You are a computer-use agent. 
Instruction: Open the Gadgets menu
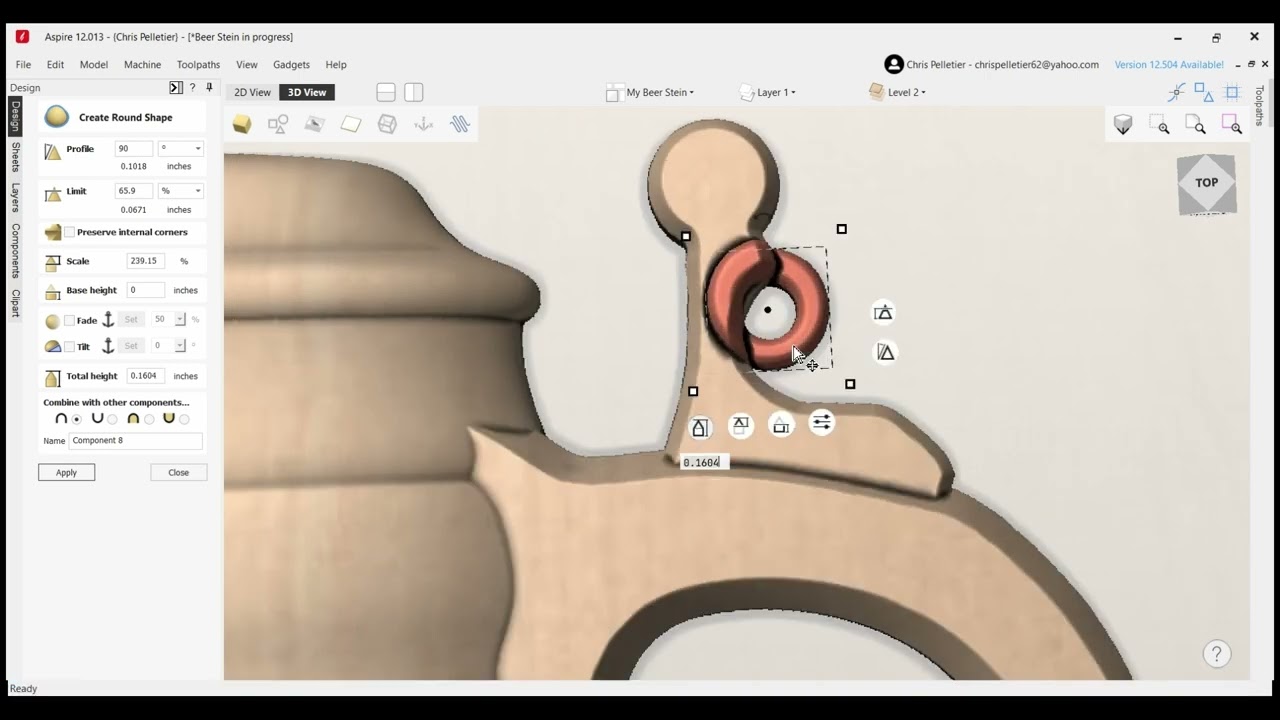tap(291, 64)
